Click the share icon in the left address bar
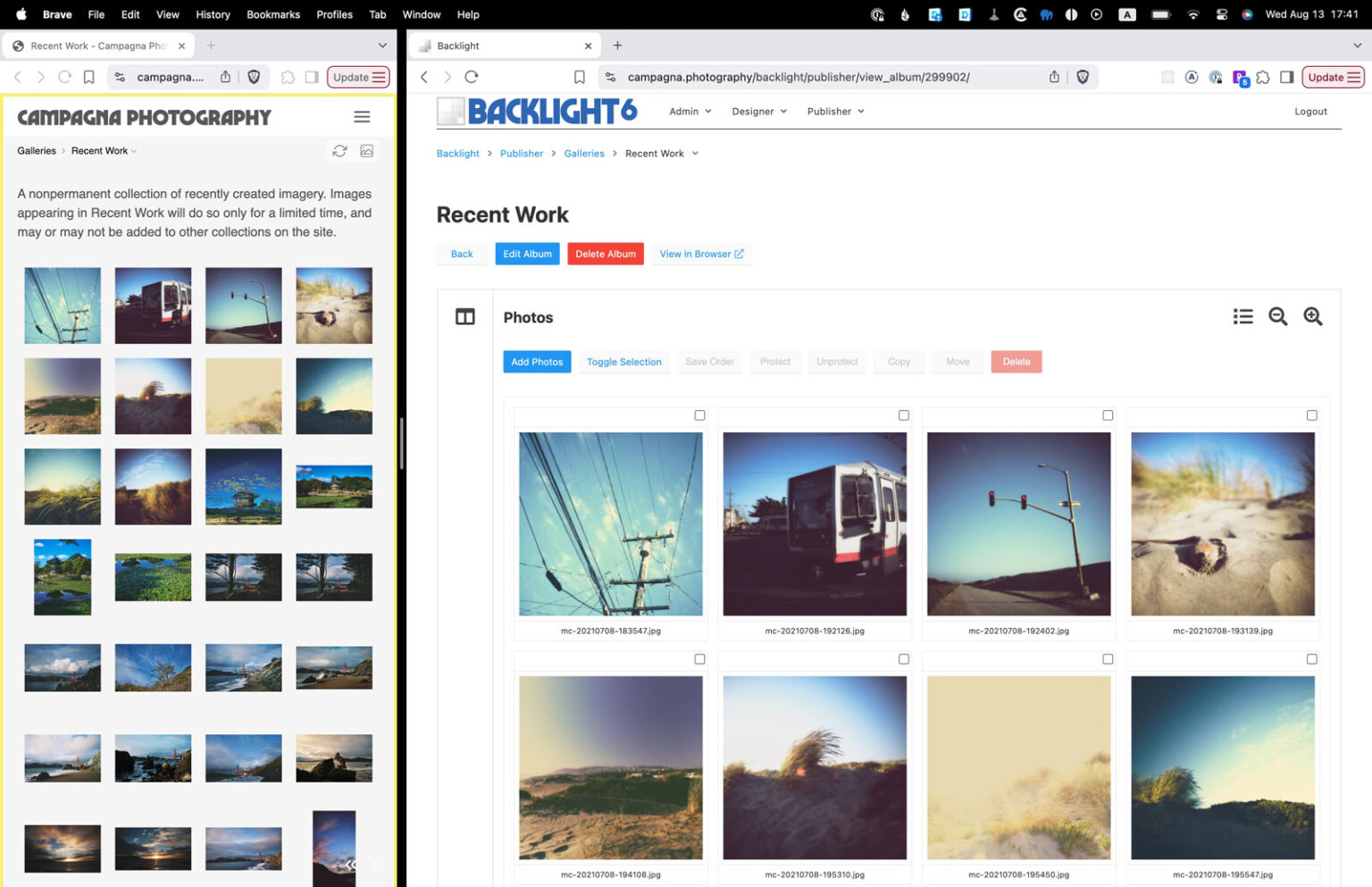This screenshot has height=887, width=1372. [227, 77]
